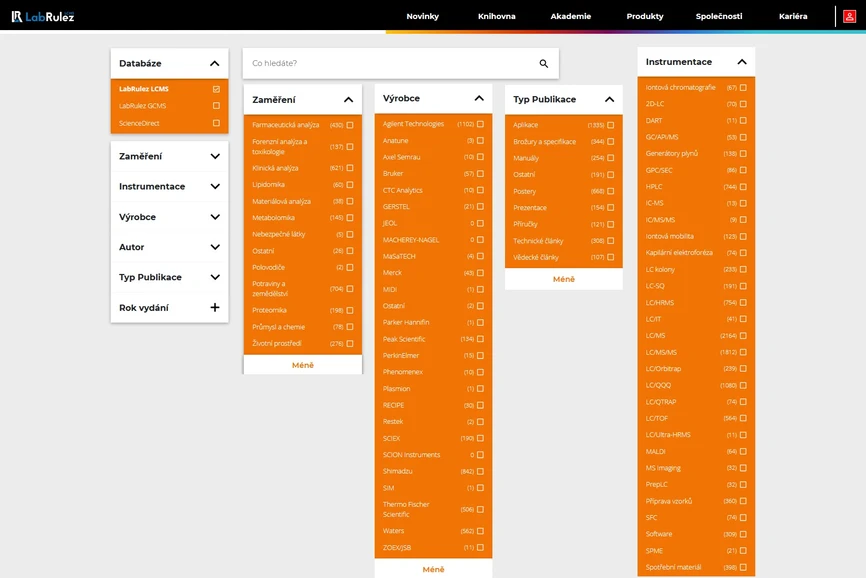Check Proteomika filter
Screen dimensions: 866x578
[x=350, y=310]
